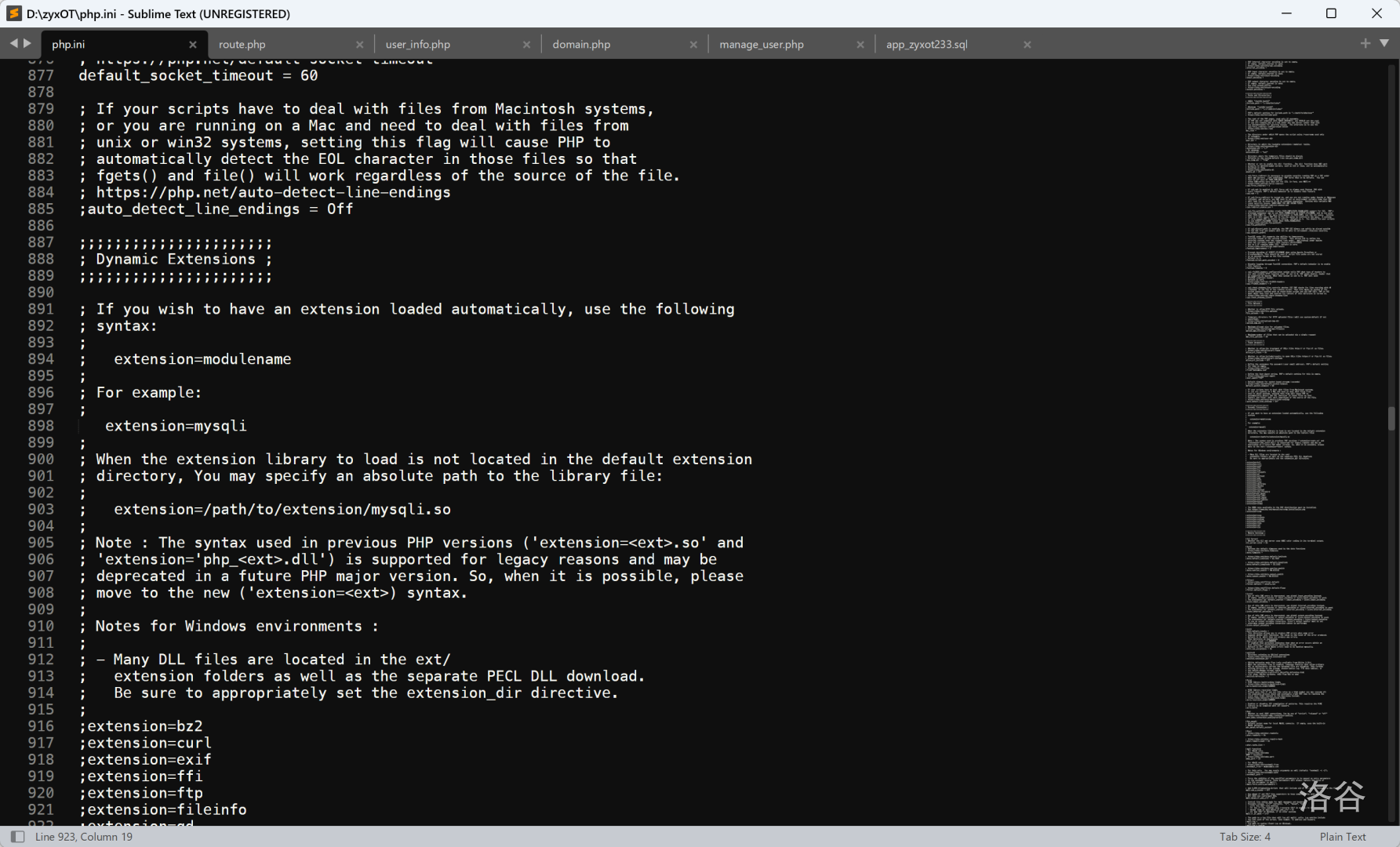The width and height of the screenshot is (1400, 847).
Task: Click the tab navigate-forward arrow
Action: click(x=27, y=44)
